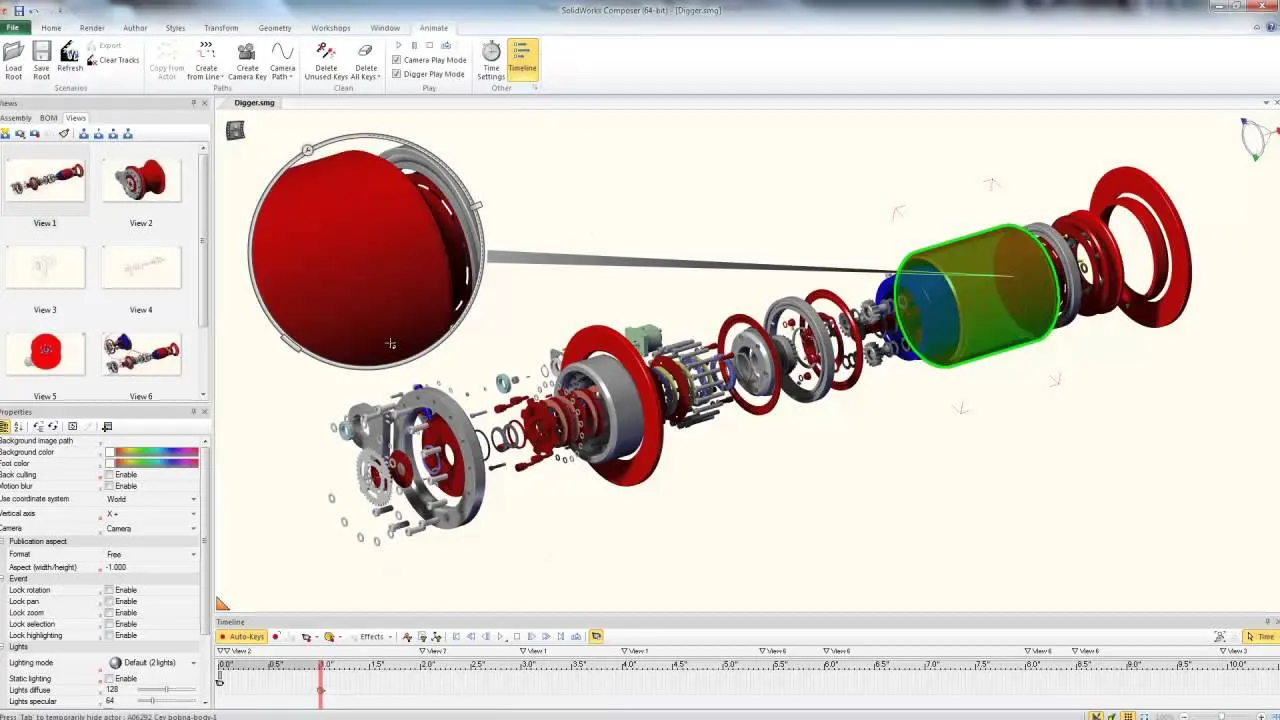Click the first icon in Views panel toolbar

click(x=5, y=134)
